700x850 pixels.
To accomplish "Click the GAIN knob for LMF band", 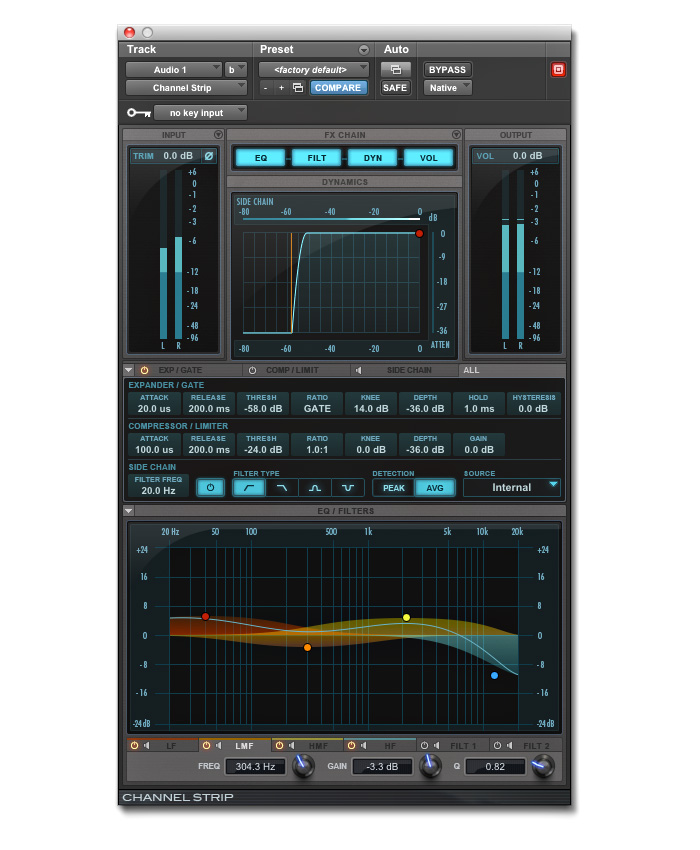I will [429, 767].
